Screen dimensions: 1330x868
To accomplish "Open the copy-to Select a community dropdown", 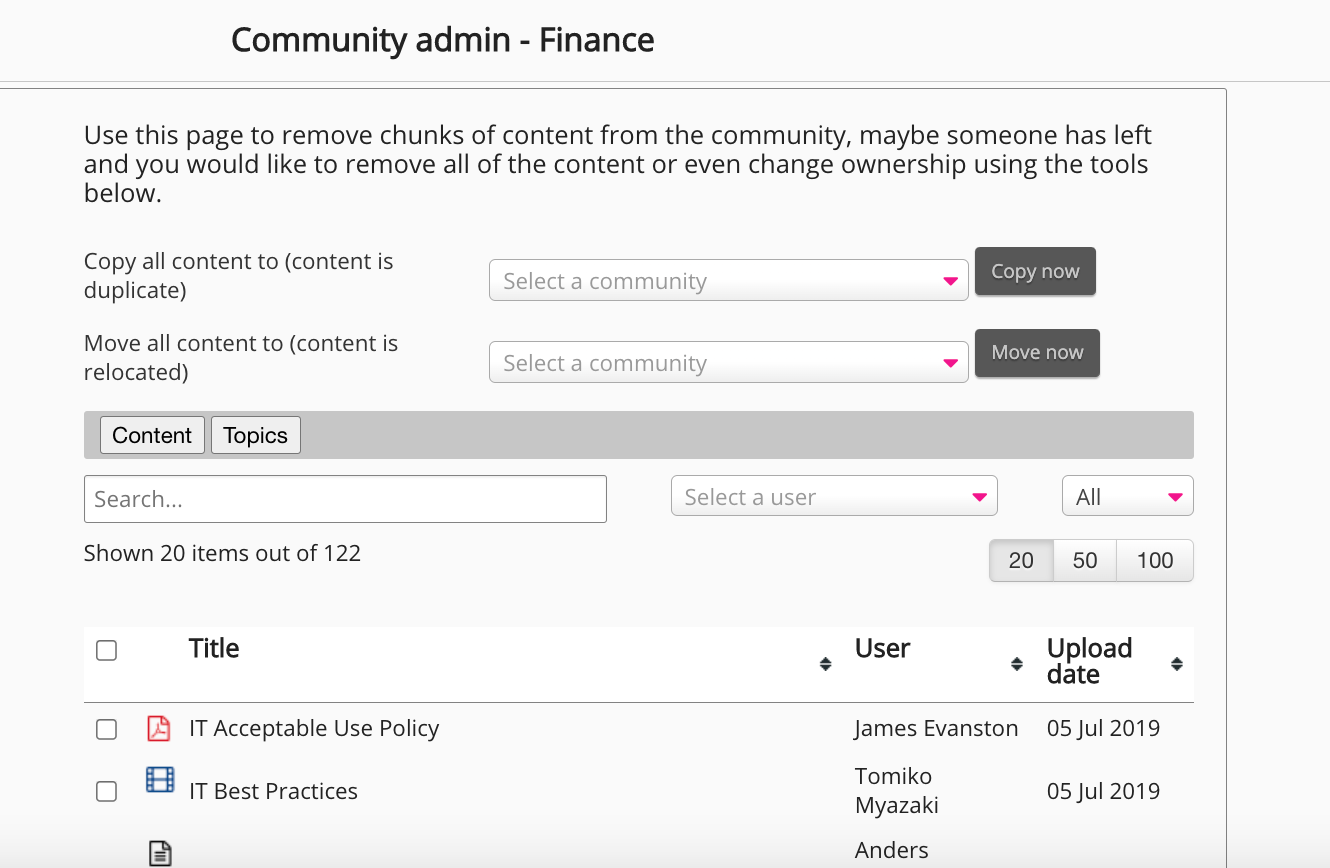I will click(728, 281).
